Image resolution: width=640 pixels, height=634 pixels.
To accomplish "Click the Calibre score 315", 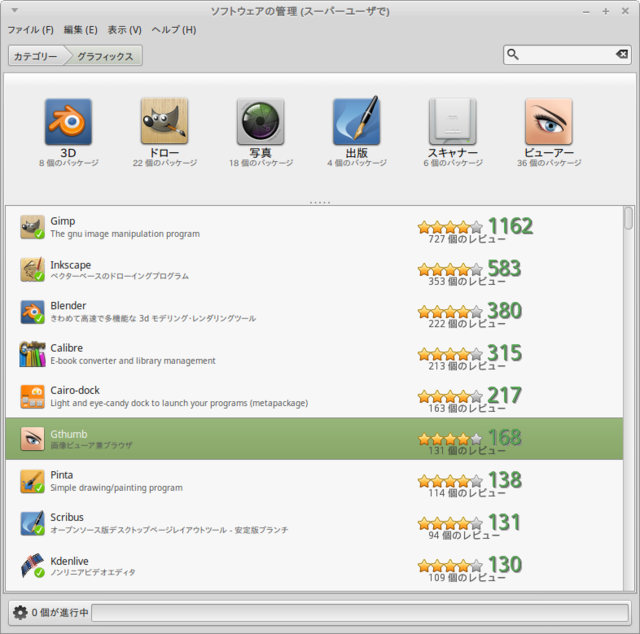I will point(505,353).
